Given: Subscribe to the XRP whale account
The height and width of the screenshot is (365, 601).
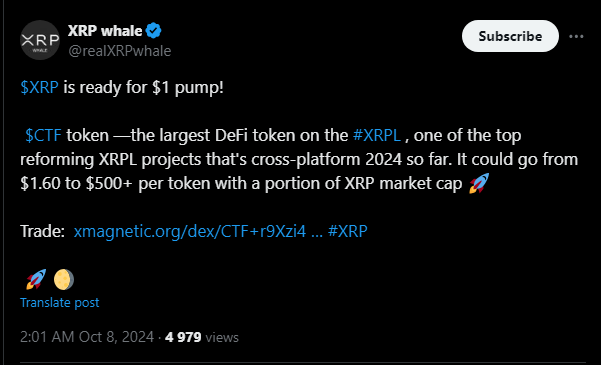Looking at the screenshot, I should point(510,36).
